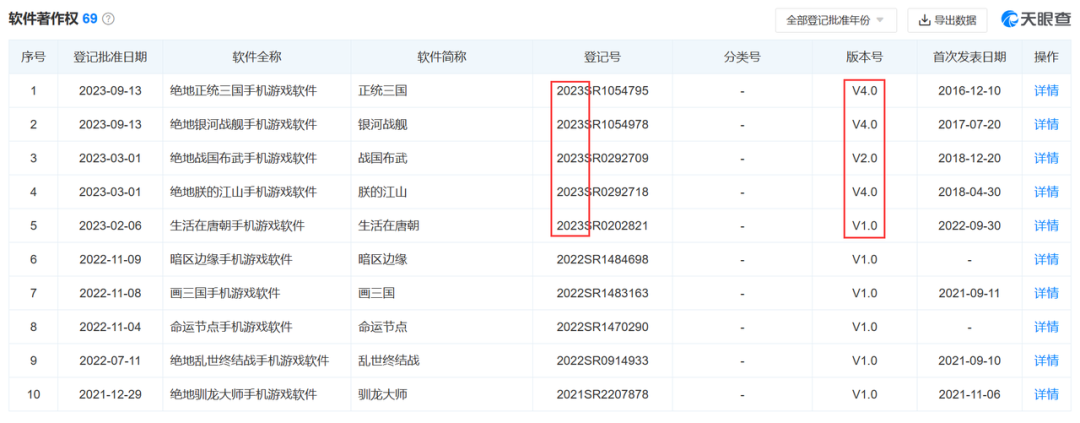The image size is (1080, 423).
Task: Open the 全部登记批准年份 dropdown
Action: [836, 20]
